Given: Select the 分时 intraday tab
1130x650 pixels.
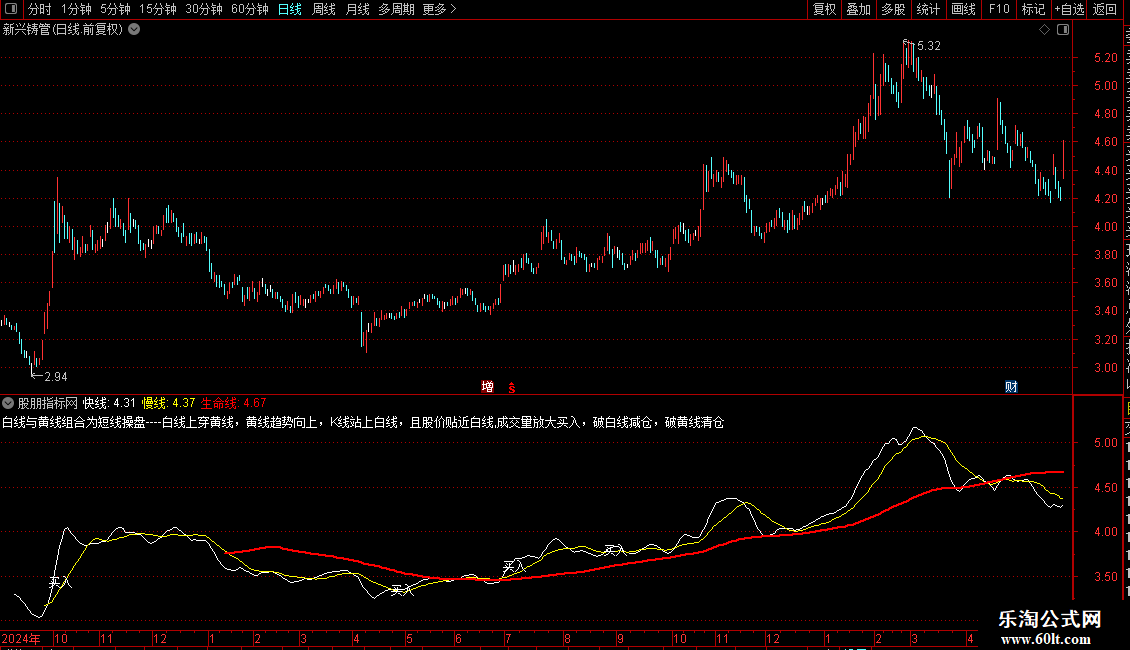Looking at the screenshot, I should point(40,9).
